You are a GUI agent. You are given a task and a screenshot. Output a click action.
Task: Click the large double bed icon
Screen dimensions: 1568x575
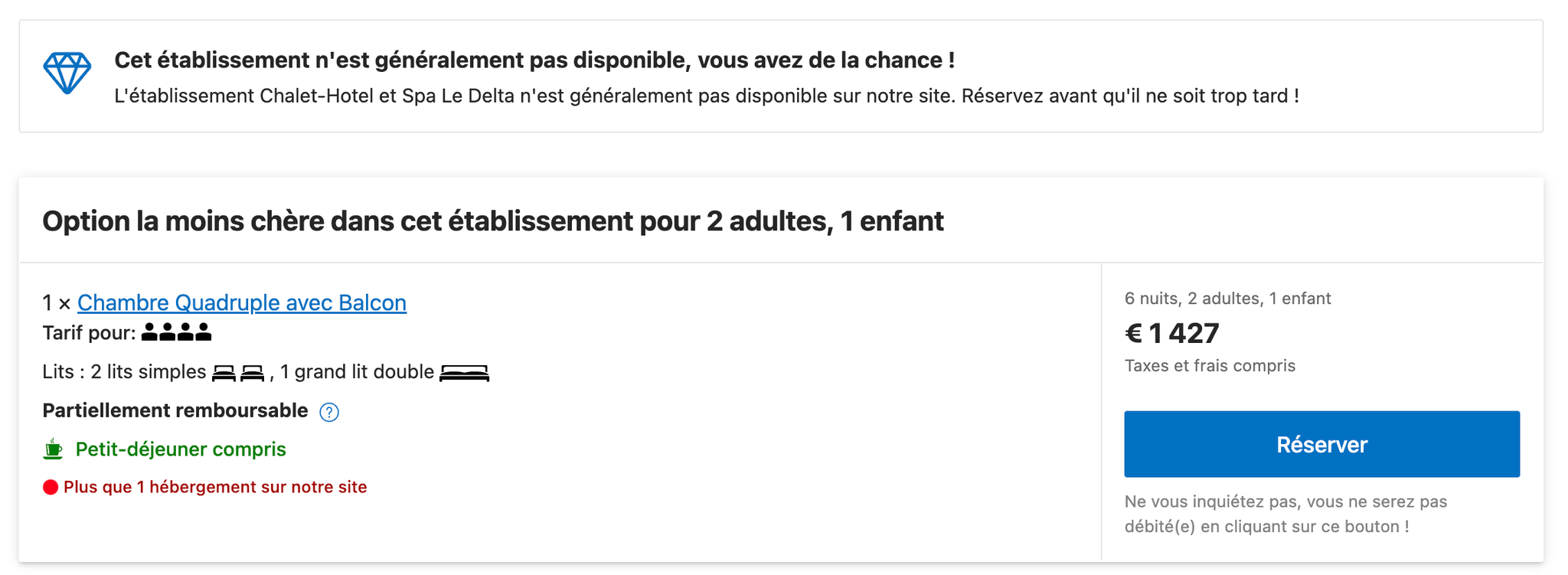click(x=465, y=373)
